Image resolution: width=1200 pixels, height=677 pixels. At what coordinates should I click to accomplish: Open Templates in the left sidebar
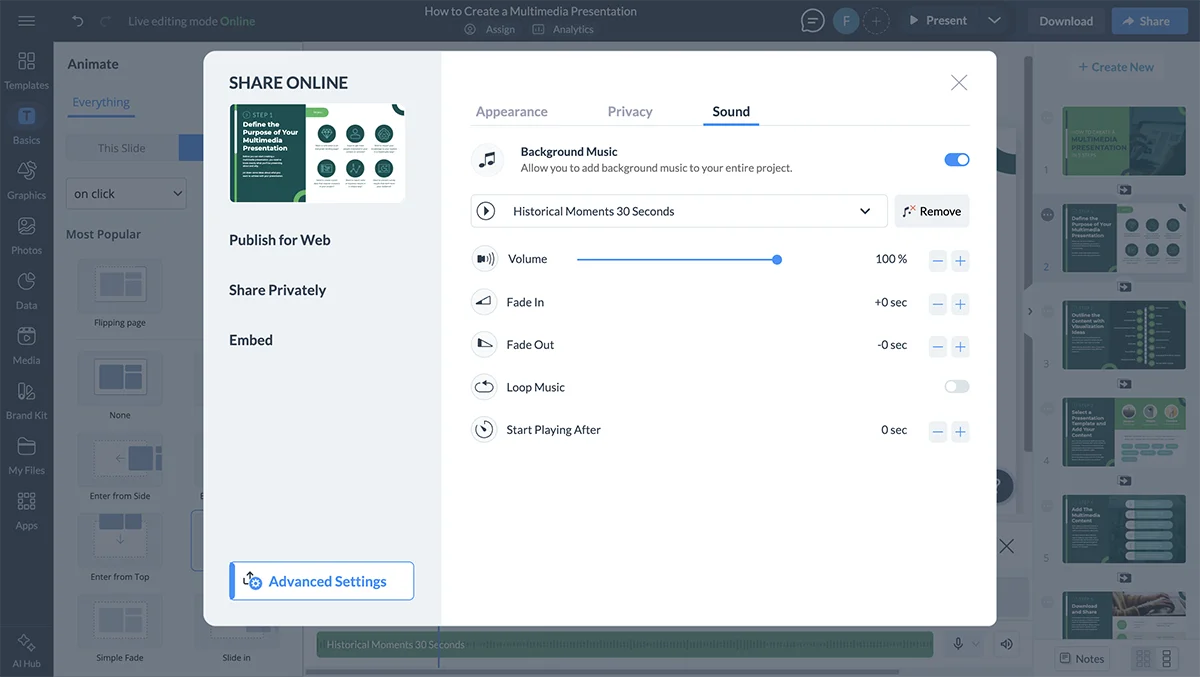(x=26, y=70)
